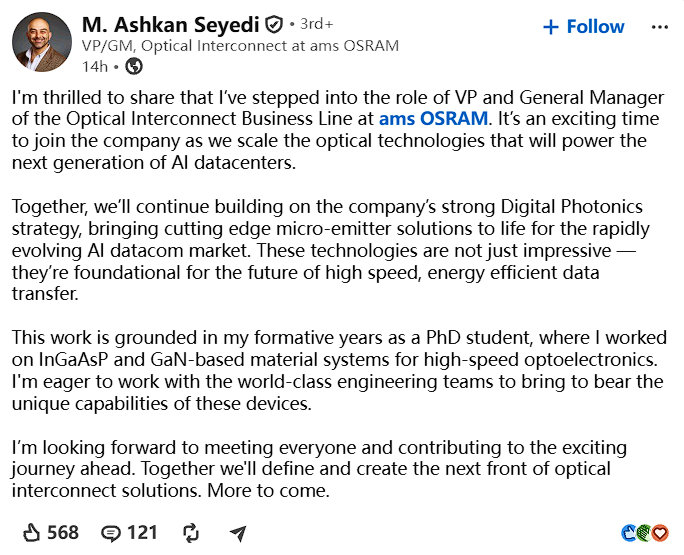The height and width of the screenshot is (555, 684).
Task: Click the post paragraph mentioning Digital Photonics
Action: (x=330, y=250)
